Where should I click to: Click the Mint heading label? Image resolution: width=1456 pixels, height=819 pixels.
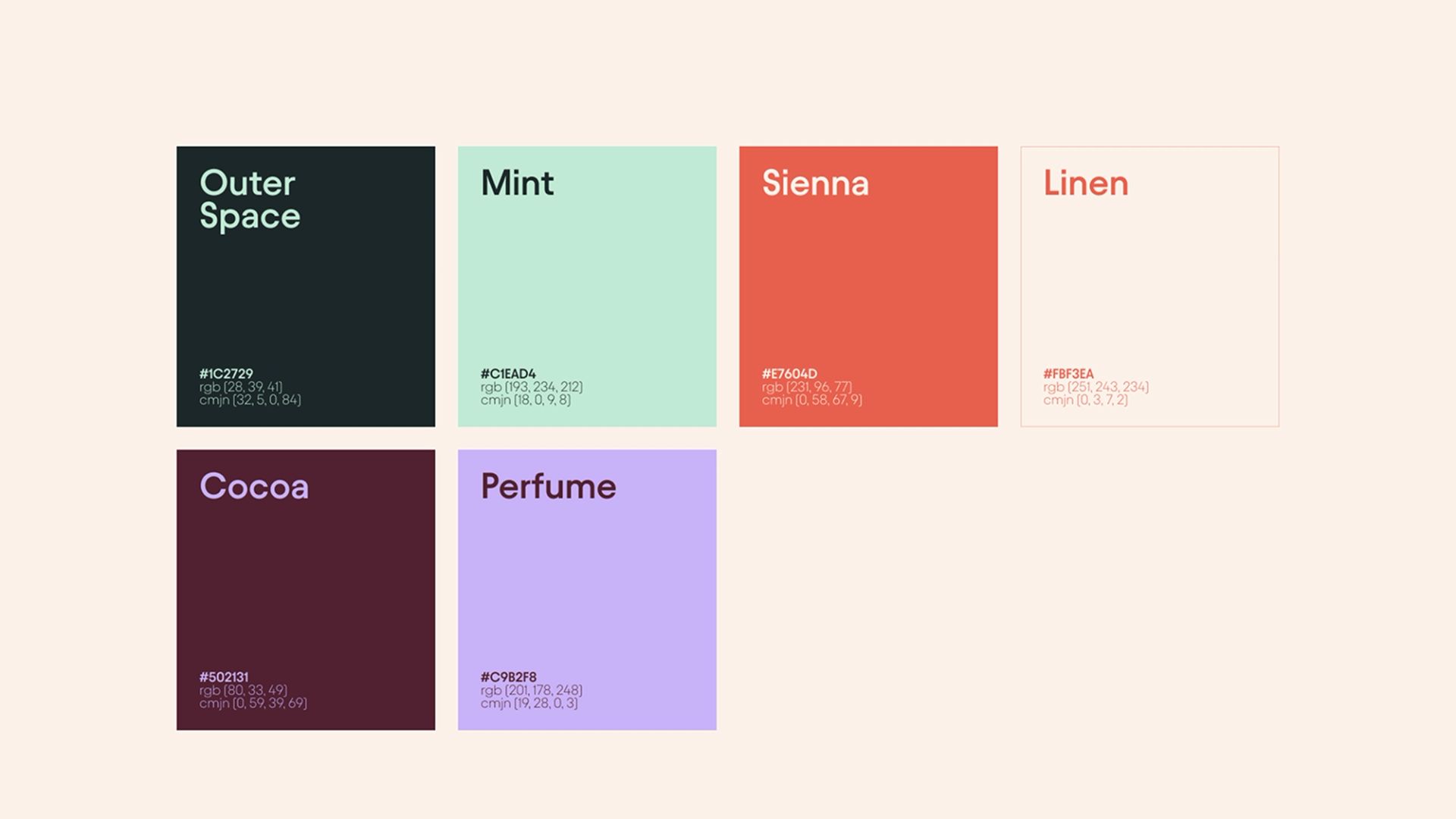coord(517,183)
